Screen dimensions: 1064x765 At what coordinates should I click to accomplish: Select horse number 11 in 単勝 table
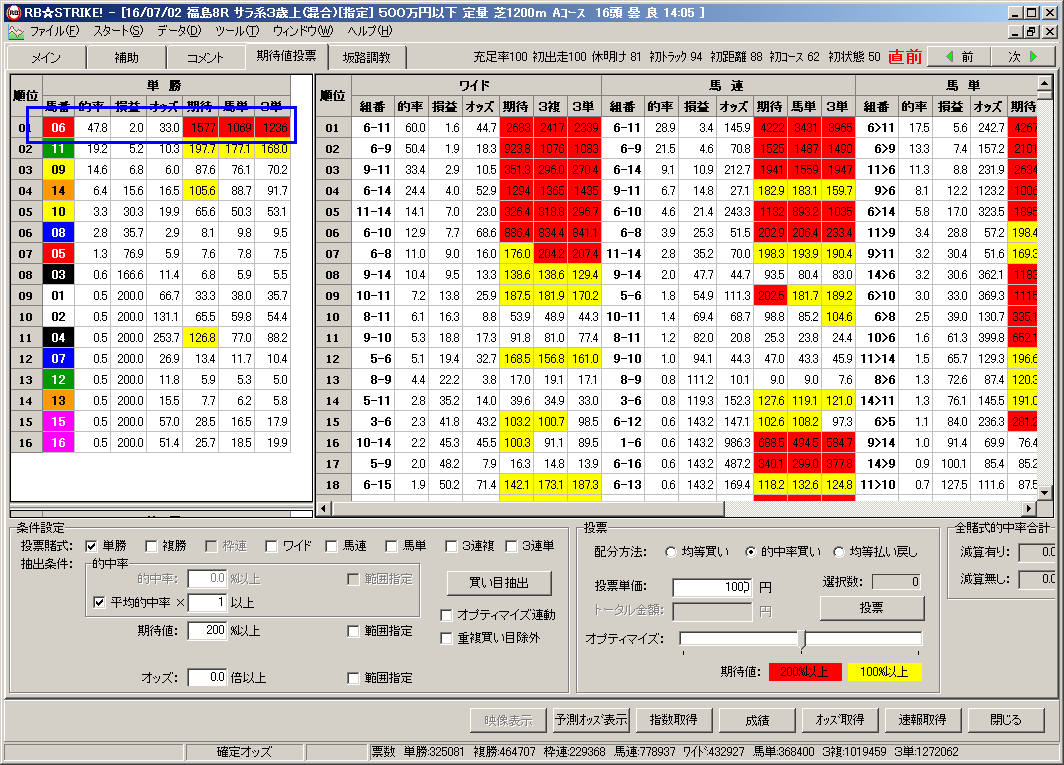pyautogui.click(x=58, y=149)
